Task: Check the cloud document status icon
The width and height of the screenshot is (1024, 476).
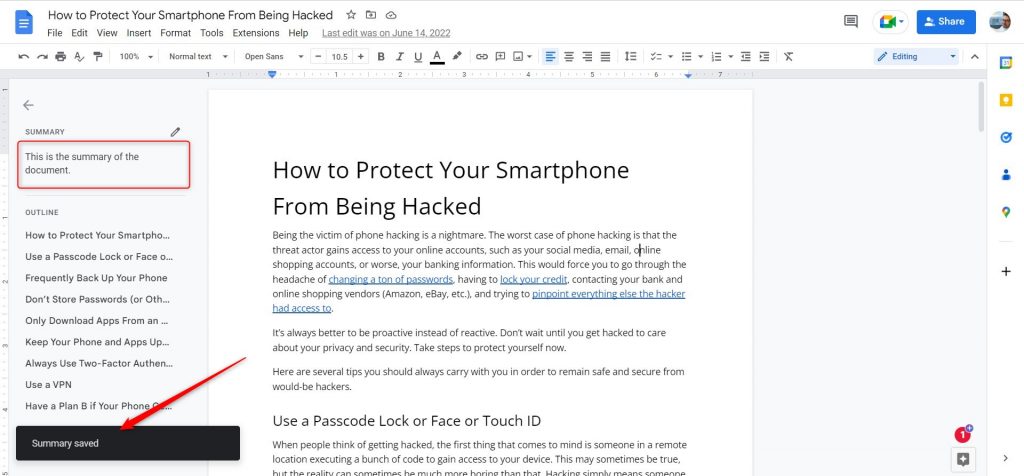Action: click(x=391, y=15)
